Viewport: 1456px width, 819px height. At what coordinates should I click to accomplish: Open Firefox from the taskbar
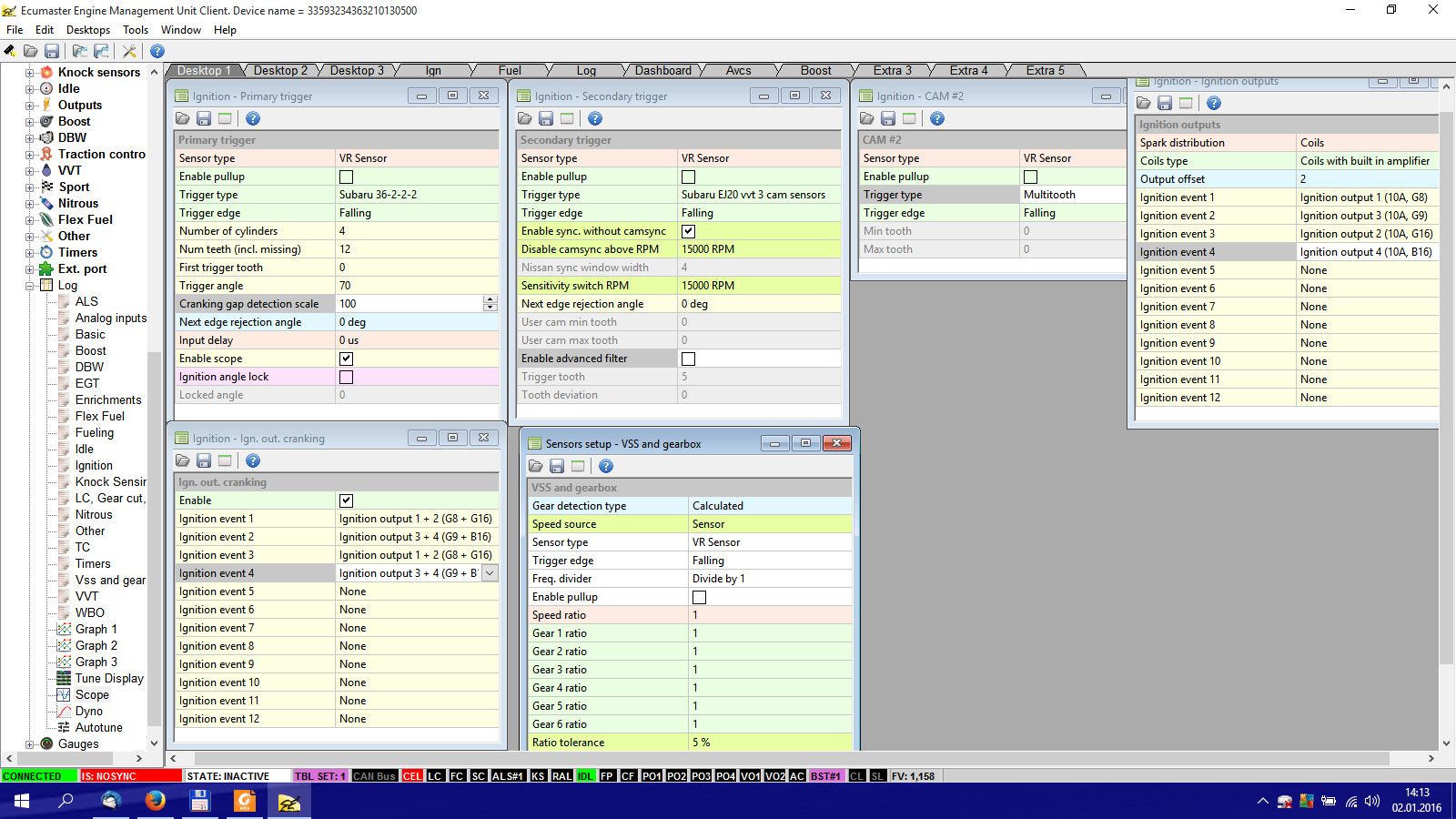point(156,801)
